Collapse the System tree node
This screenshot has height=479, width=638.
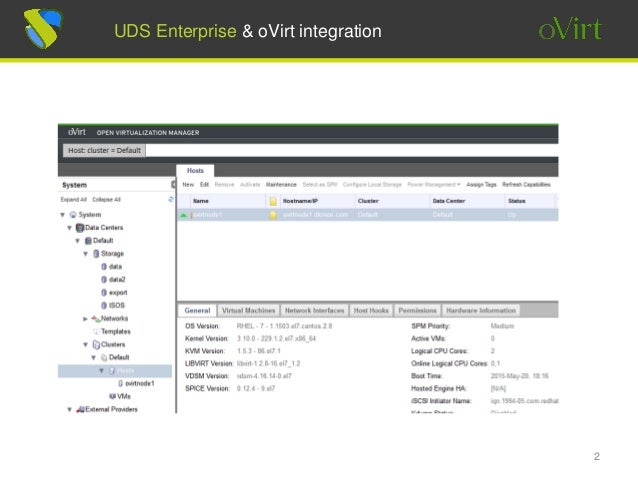click(62, 214)
